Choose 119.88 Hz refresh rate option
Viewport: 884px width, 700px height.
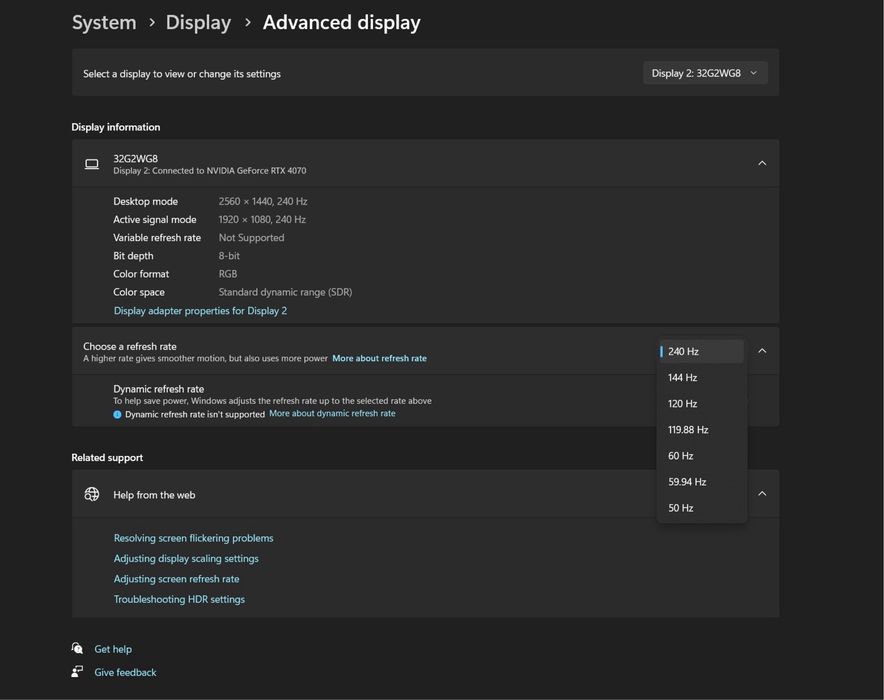(x=688, y=430)
